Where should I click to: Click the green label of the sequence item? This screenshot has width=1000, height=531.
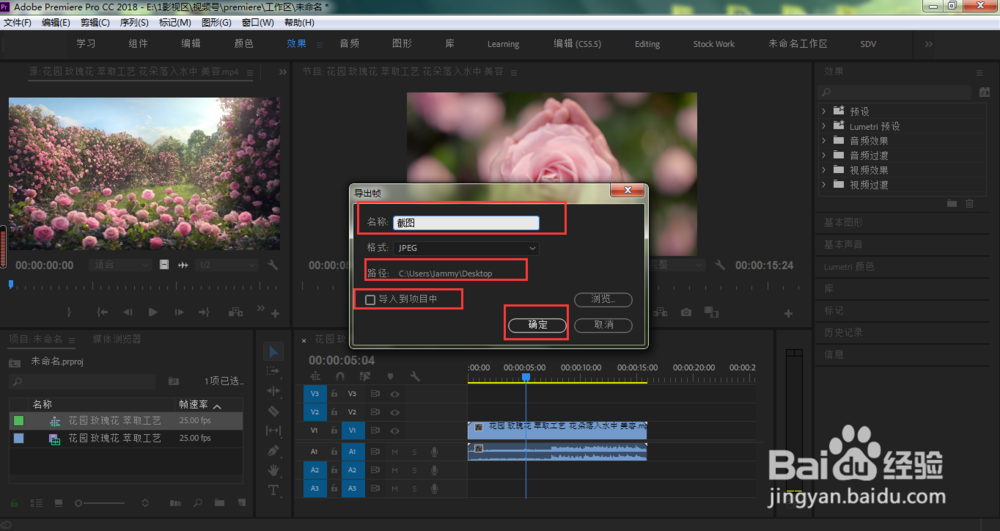(18, 421)
